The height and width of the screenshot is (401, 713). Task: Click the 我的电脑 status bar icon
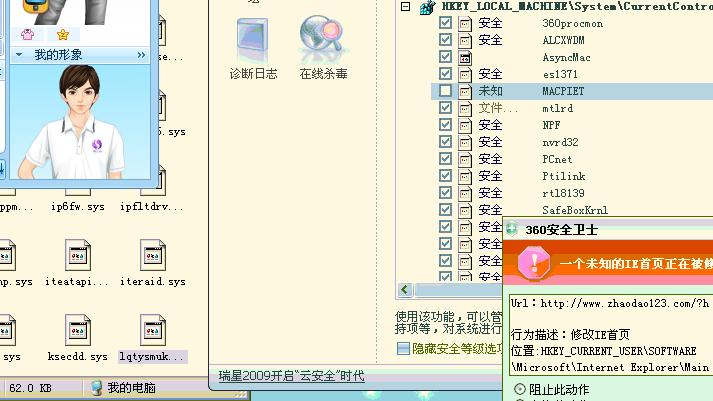[x=96, y=388]
